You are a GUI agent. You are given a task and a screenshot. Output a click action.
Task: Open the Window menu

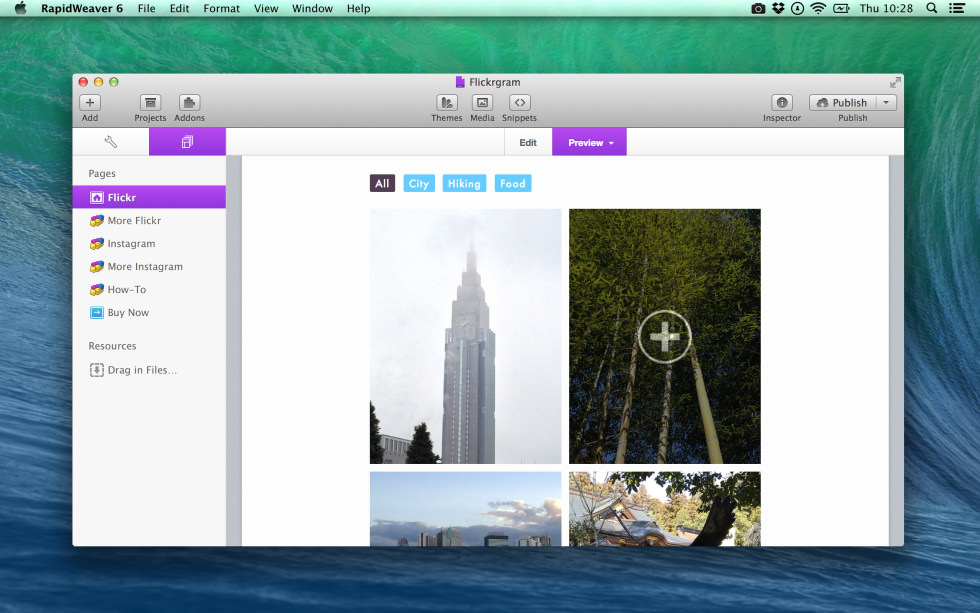pyautogui.click(x=312, y=8)
